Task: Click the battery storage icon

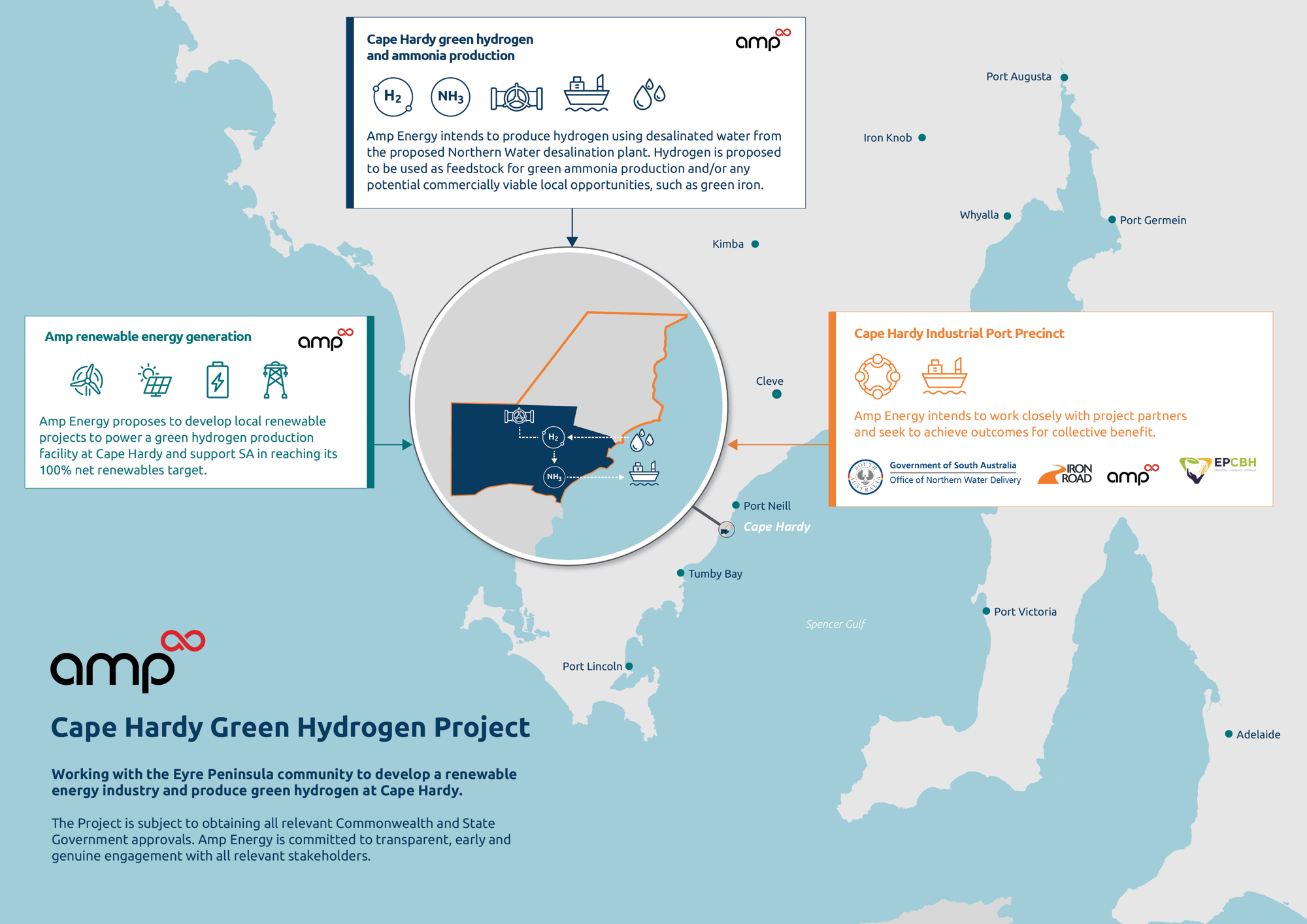Action: [x=218, y=380]
